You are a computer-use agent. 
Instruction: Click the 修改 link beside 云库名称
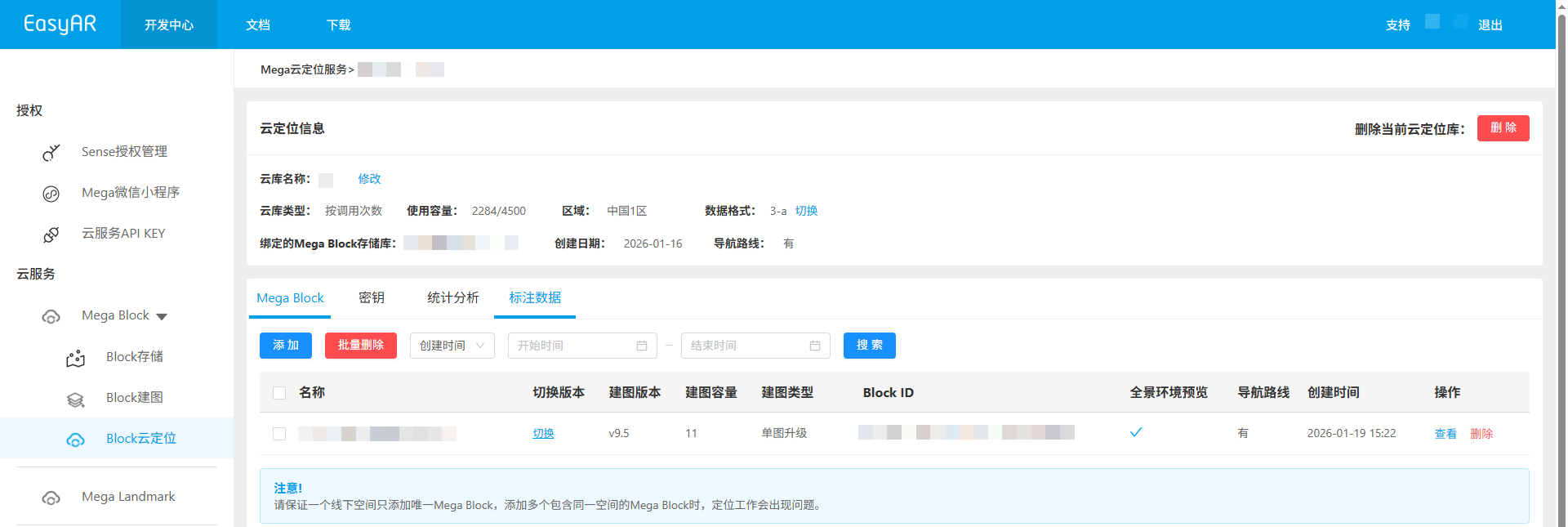coord(369,179)
